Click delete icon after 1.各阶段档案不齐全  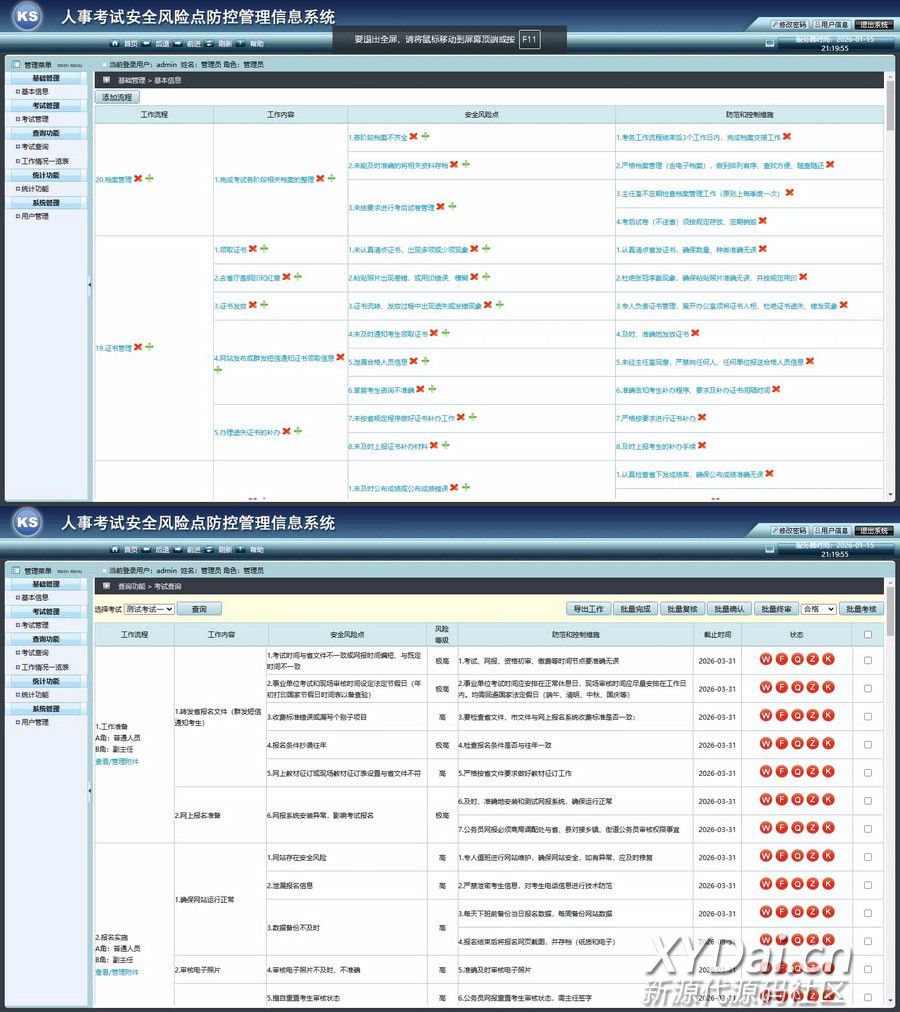[413, 136]
